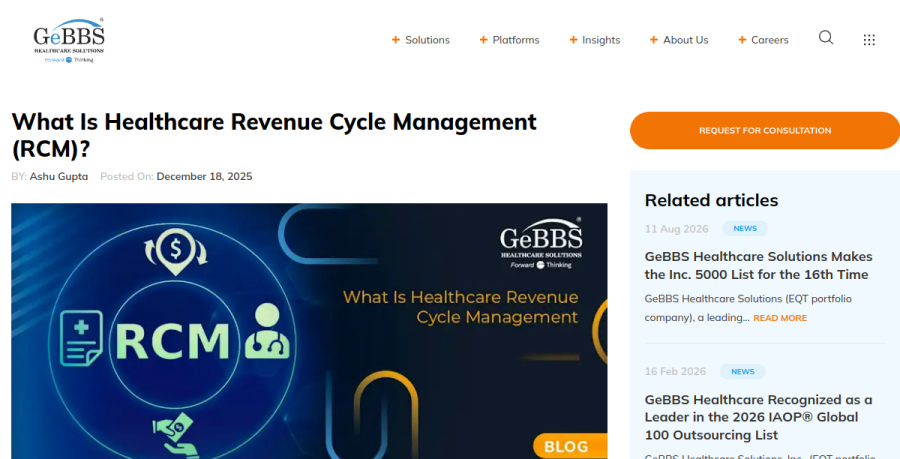Expand the plus icon beside Solutions
The width and height of the screenshot is (900, 459).
coord(395,40)
